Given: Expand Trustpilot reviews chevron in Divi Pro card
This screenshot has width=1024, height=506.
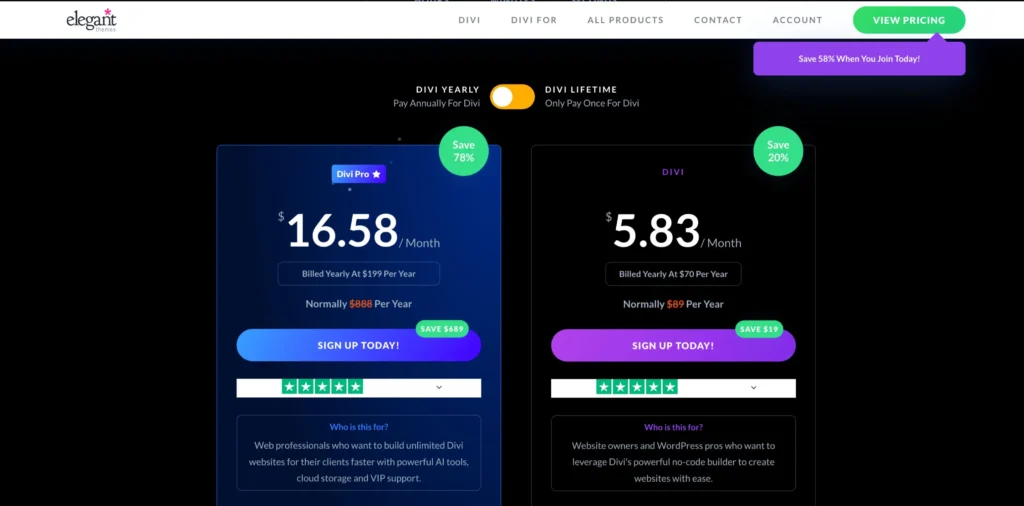Looking at the screenshot, I should click(439, 387).
